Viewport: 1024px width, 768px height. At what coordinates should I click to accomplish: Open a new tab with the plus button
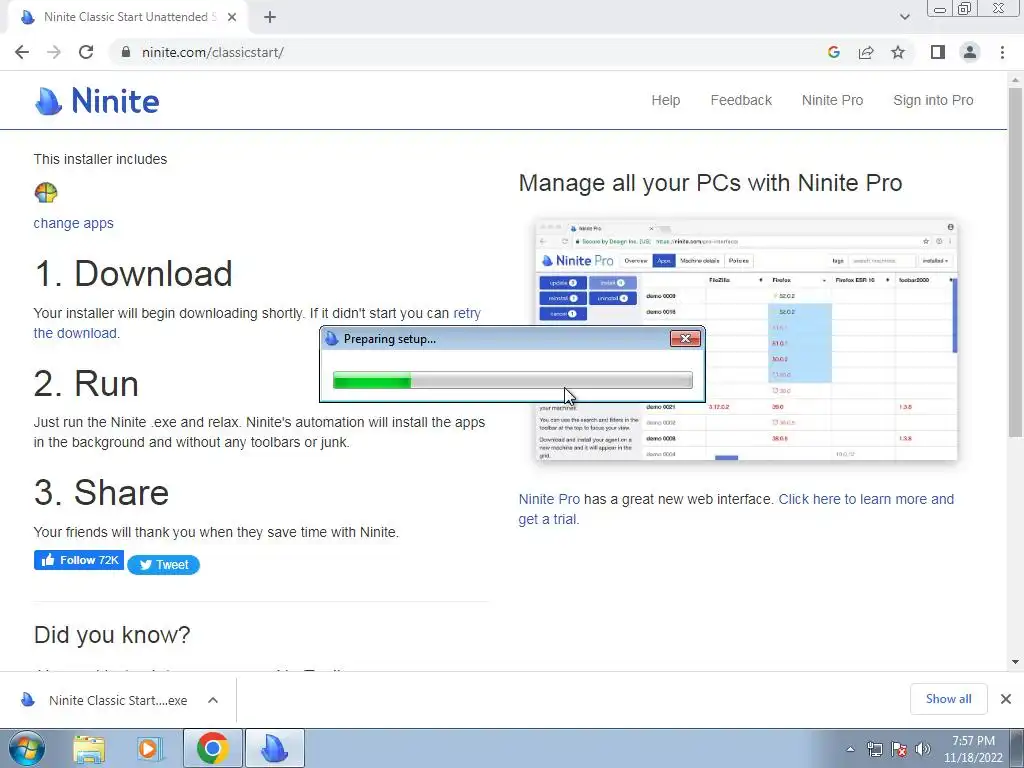(x=270, y=18)
